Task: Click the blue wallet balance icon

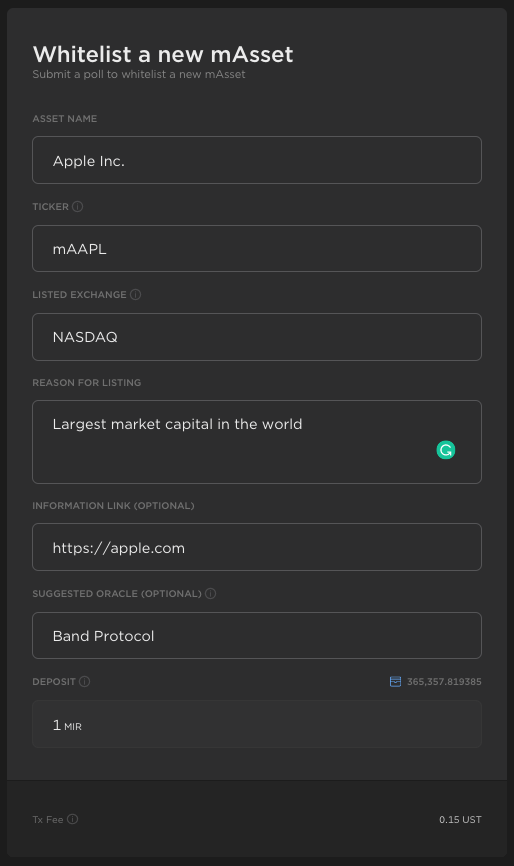Action: [395, 682]
